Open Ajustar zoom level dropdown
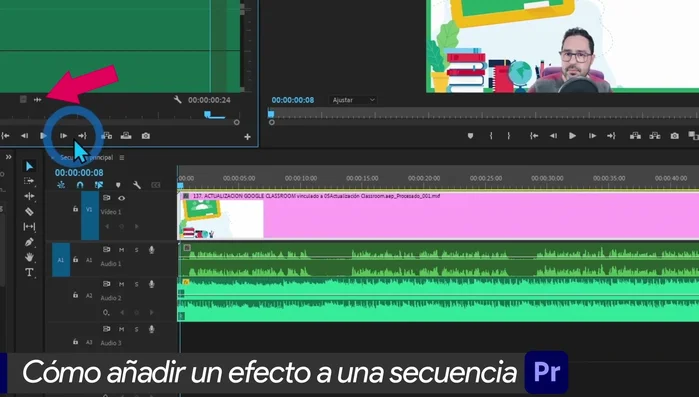Screen dimensions: 699x397 tap(353, 100)
